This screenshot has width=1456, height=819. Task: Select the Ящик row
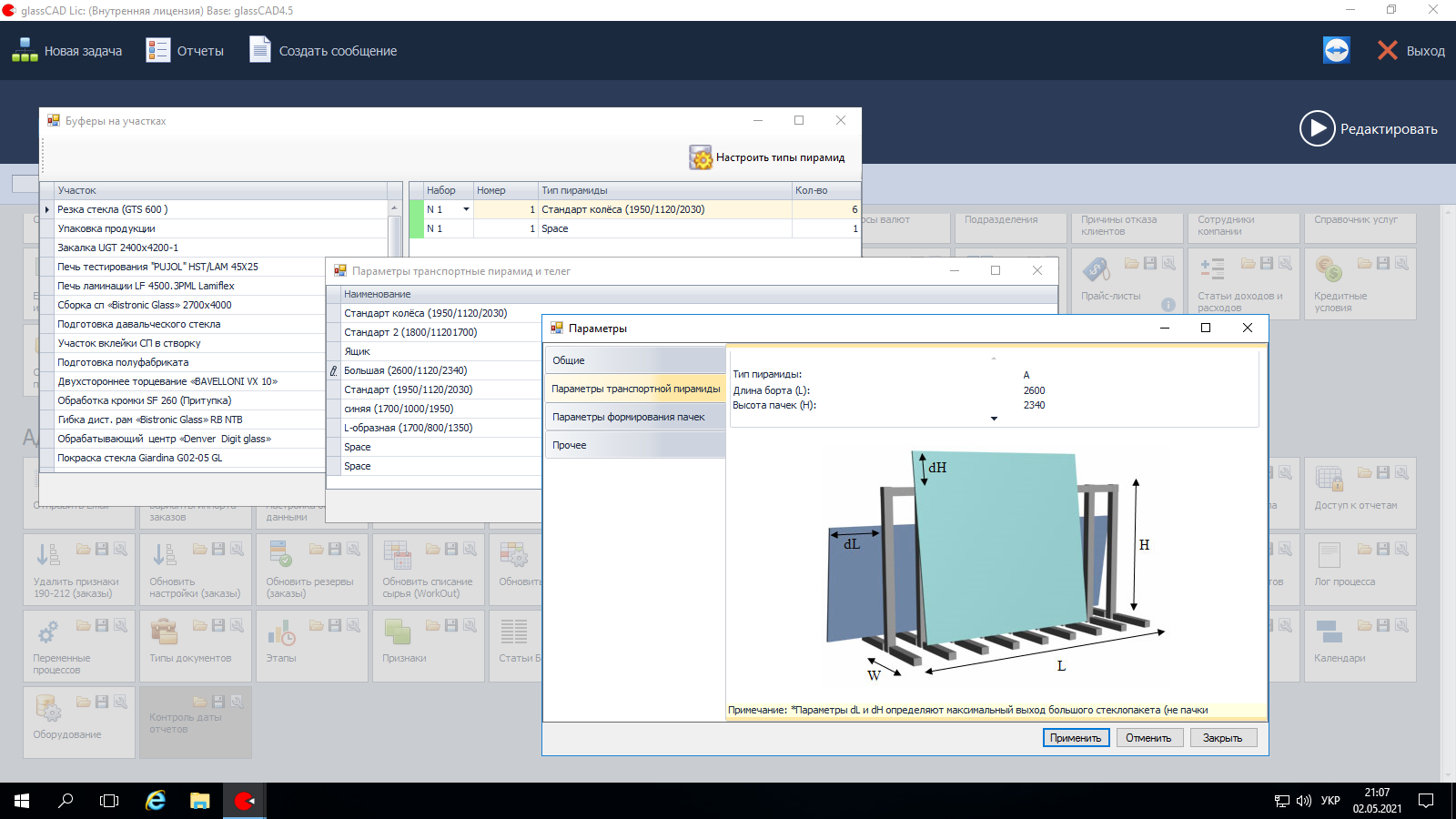[x=441, y=351]
